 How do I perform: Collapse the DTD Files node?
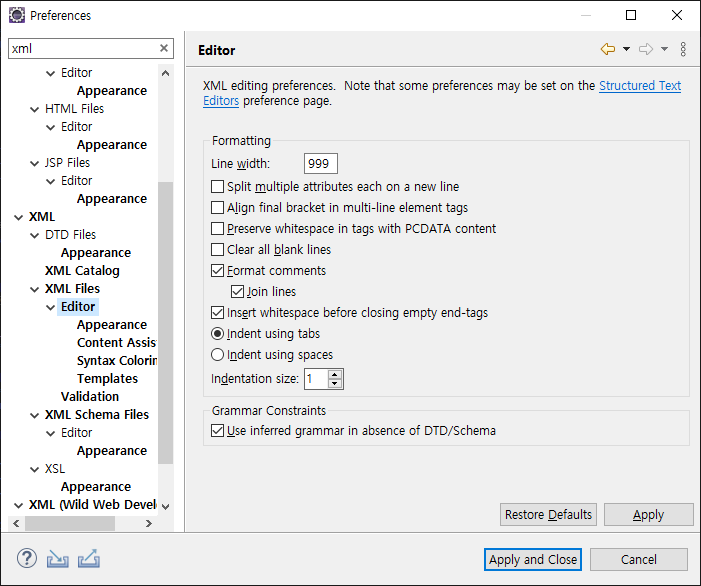pyautogui.click(x=34, y=235)
